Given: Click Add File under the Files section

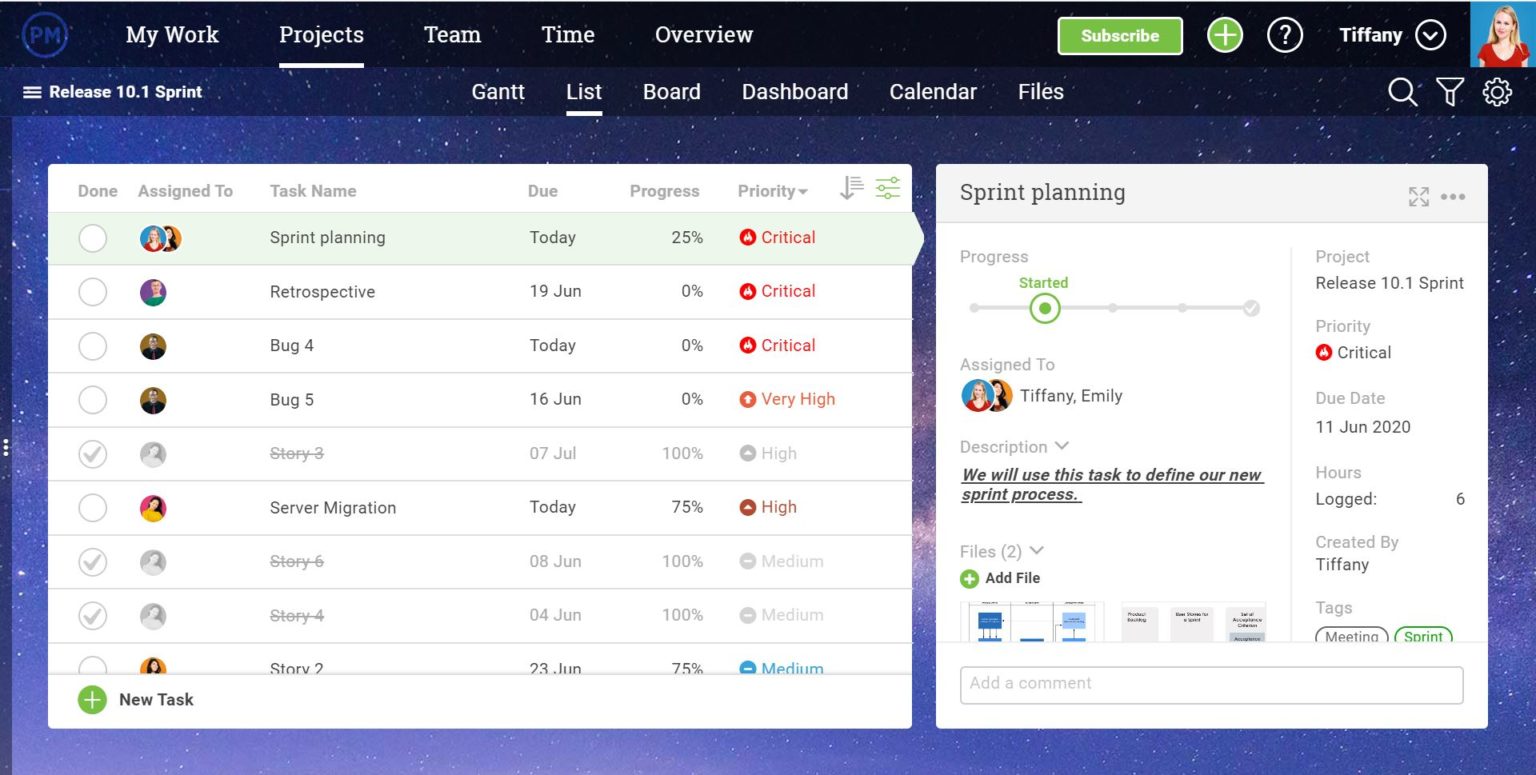Looking at the screenshot, I should pos(1001,578).
